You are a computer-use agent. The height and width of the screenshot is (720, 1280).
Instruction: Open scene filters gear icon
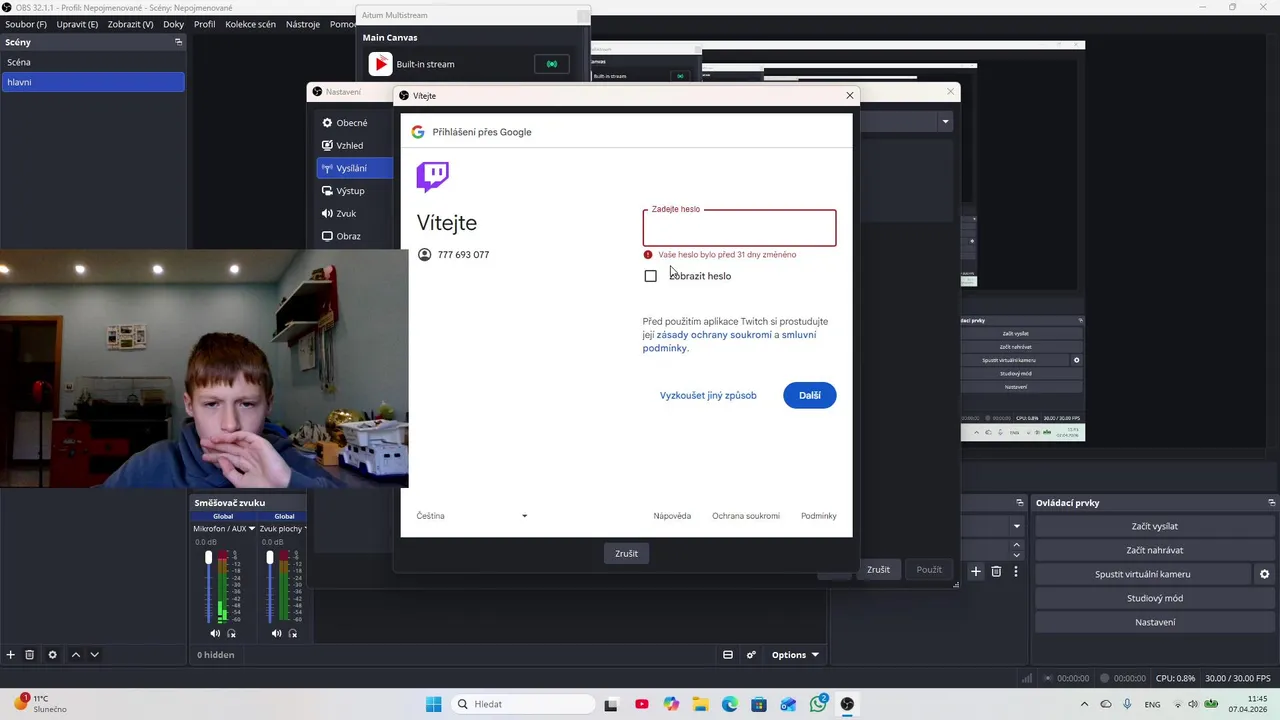[53, 655]
